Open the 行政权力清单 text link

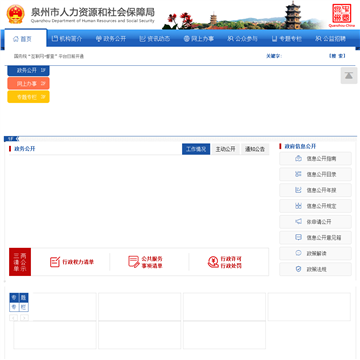78,262
